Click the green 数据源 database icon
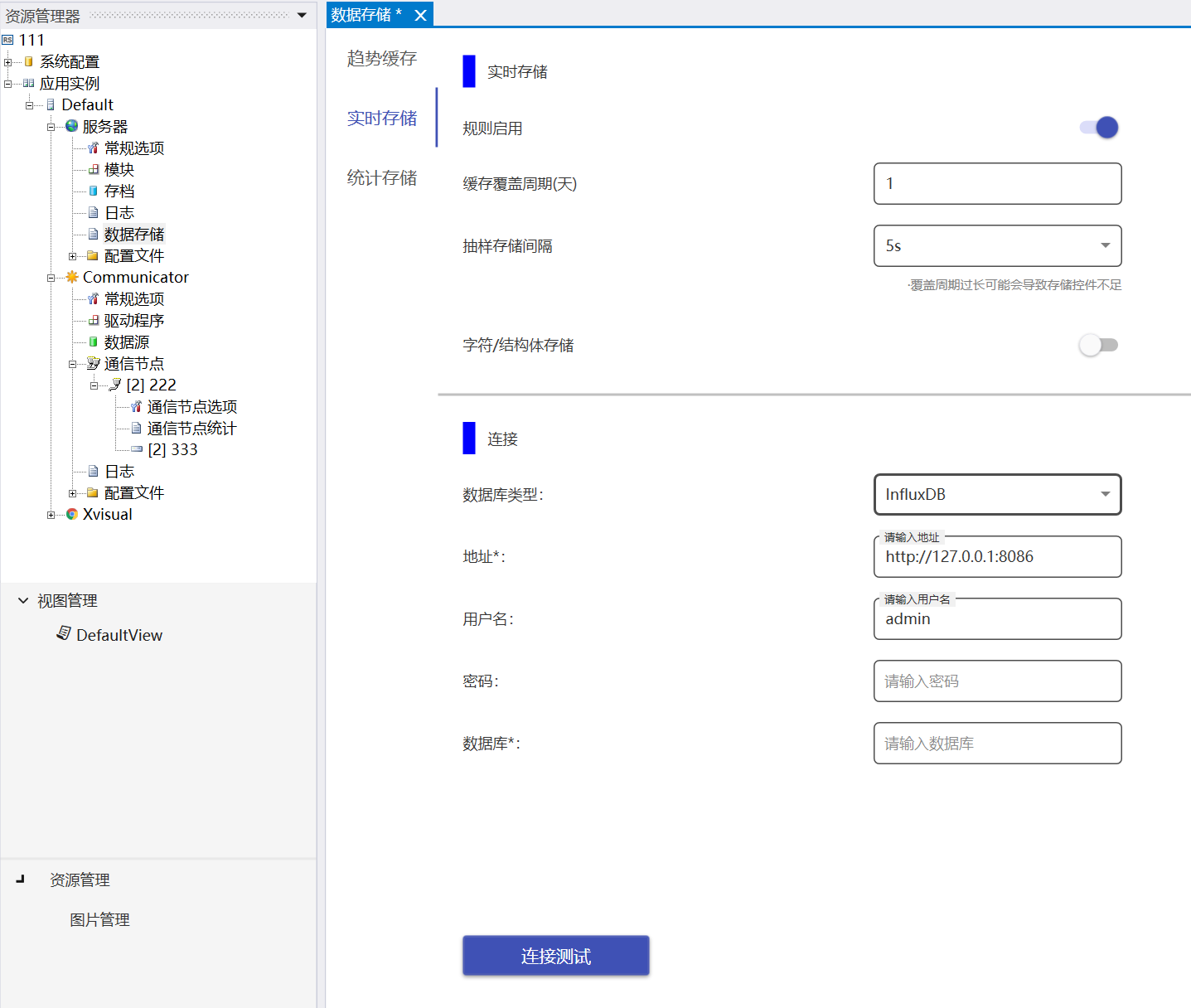 pyautogui.click(x=94, y=342)
